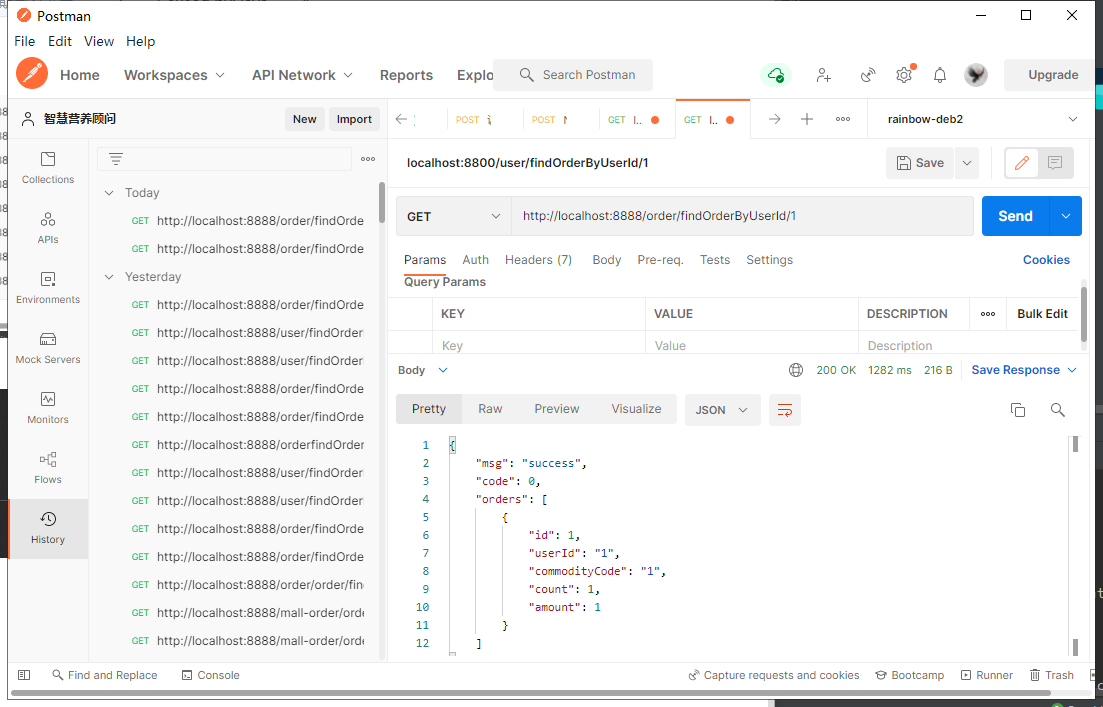The image size is (1103, 707).
Task: Click the request URL field
Action: pyautogui.click(x=742, y=216)
